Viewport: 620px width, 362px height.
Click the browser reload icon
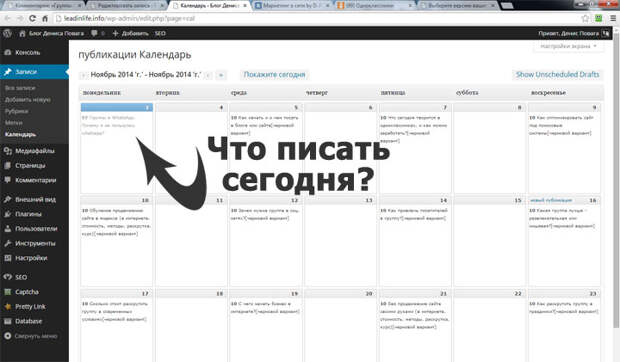point(32,18)
